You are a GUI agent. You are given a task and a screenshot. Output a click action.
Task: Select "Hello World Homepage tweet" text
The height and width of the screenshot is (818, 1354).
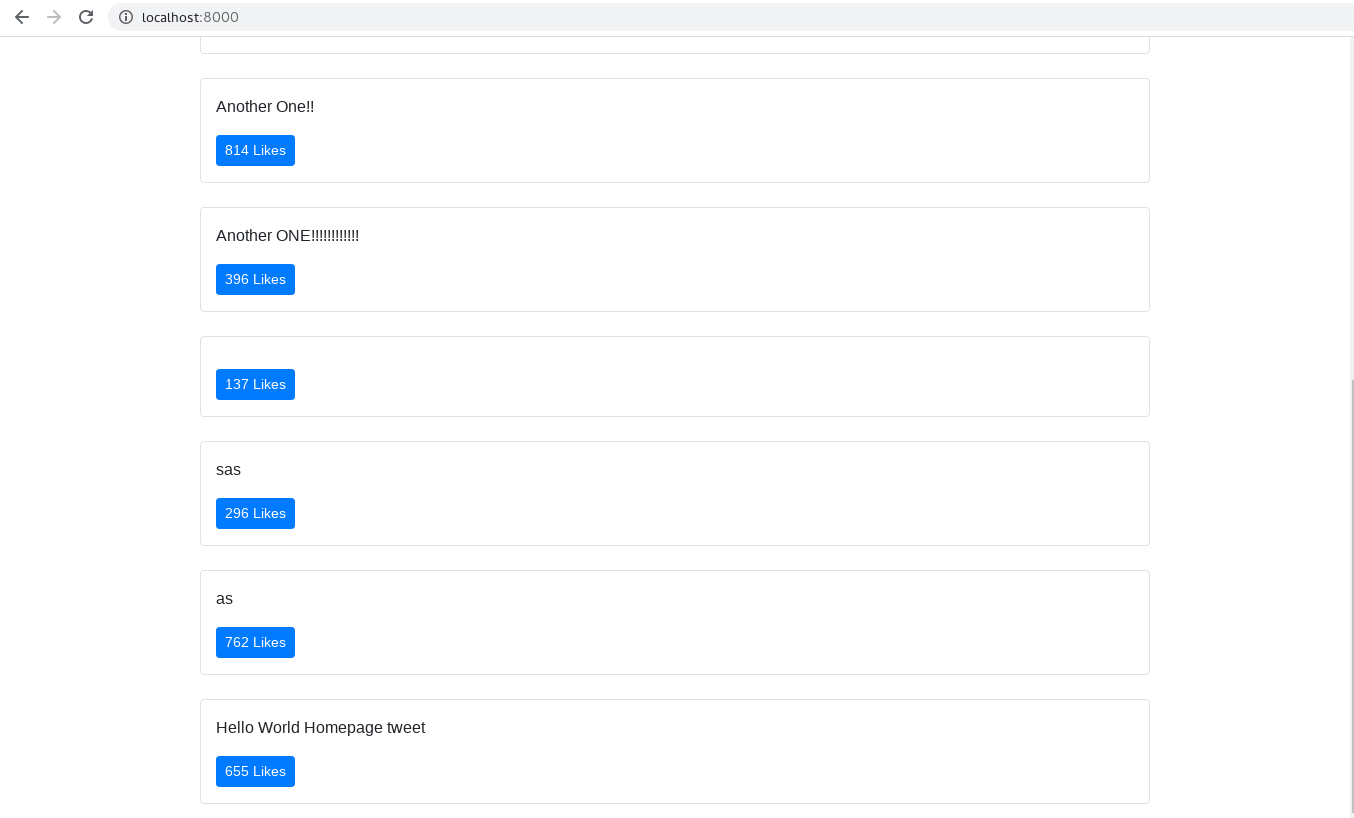tap(320, 728)
